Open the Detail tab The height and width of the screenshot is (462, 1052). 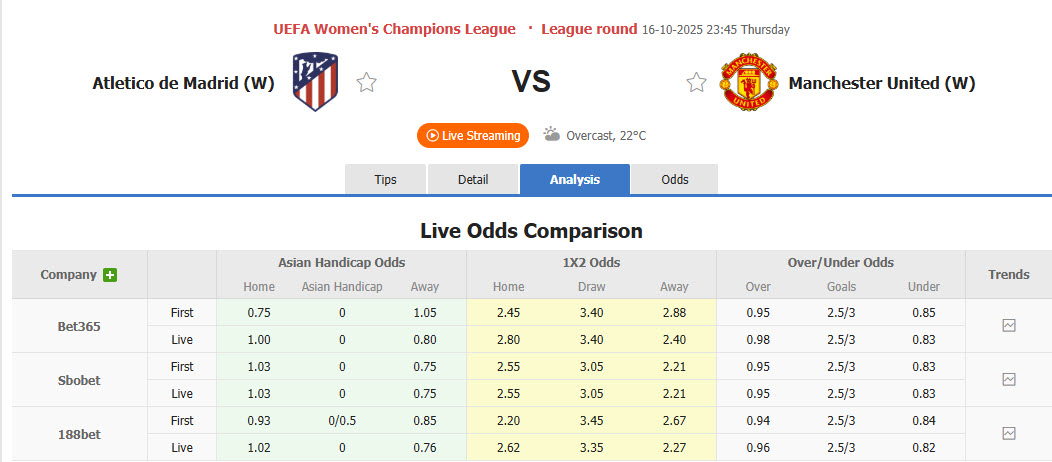click(x=473, y=180)
